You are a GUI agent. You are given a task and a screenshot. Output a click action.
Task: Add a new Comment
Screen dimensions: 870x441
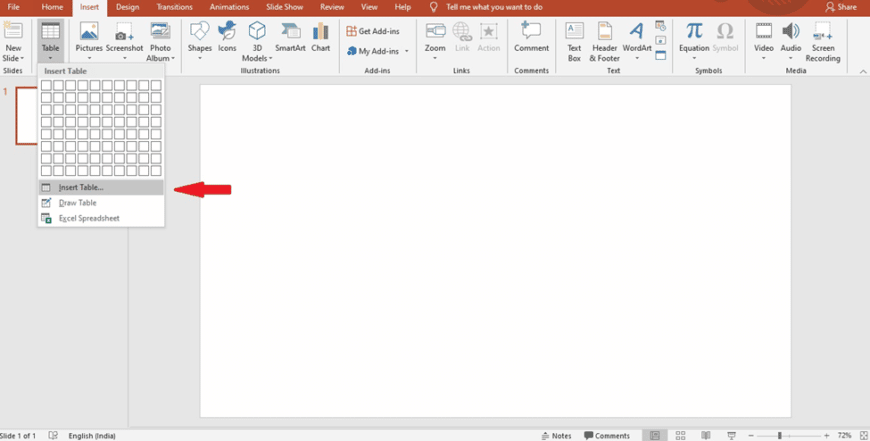pyautogui.click(x=531, y=38)
